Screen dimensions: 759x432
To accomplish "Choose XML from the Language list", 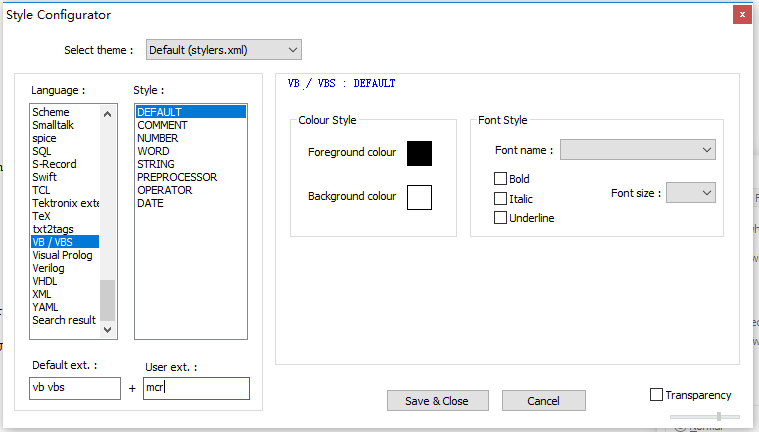I will point(42,294).
